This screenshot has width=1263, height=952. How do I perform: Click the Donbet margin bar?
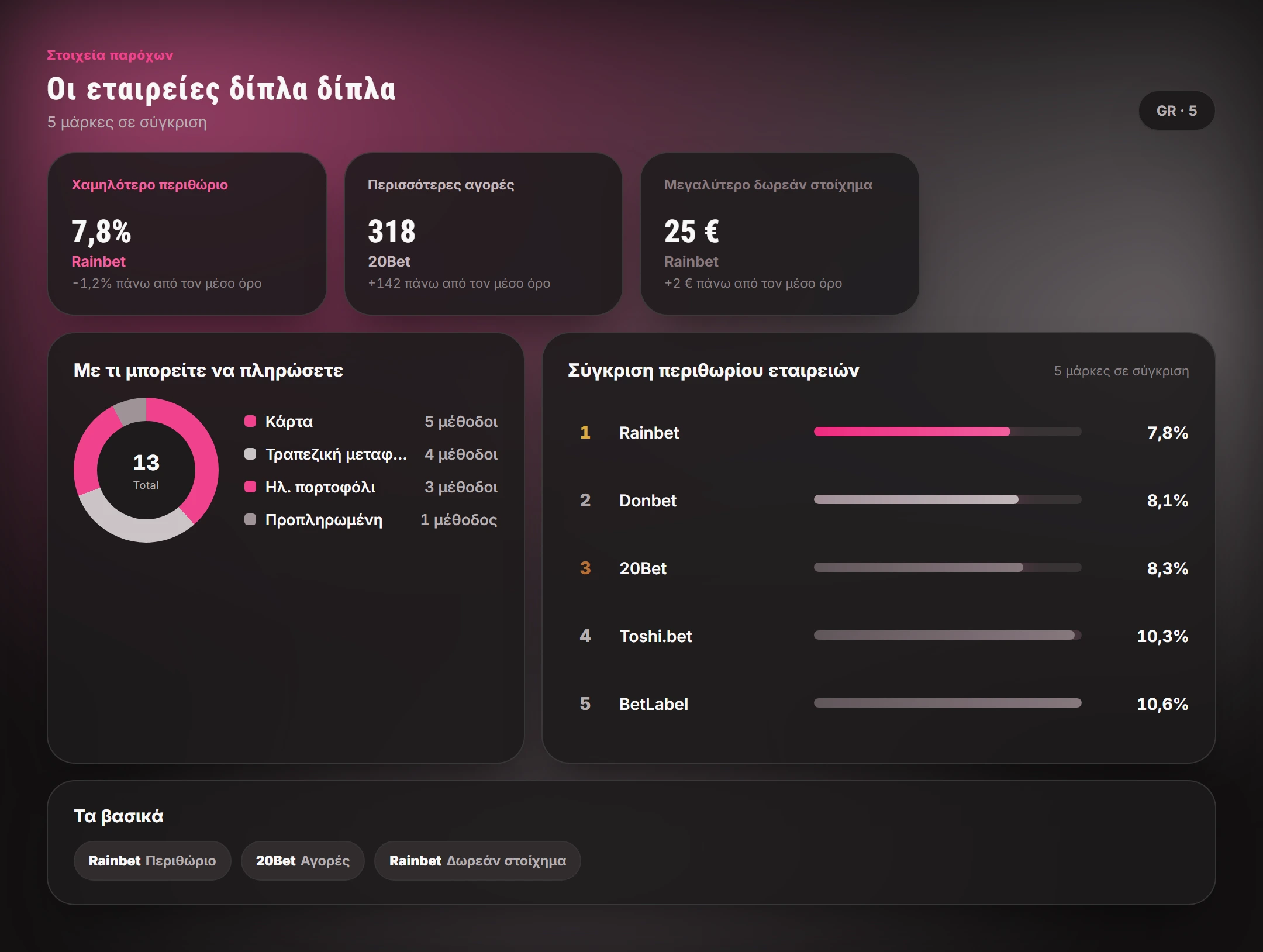pyautogui.click(x=947, y=499)
